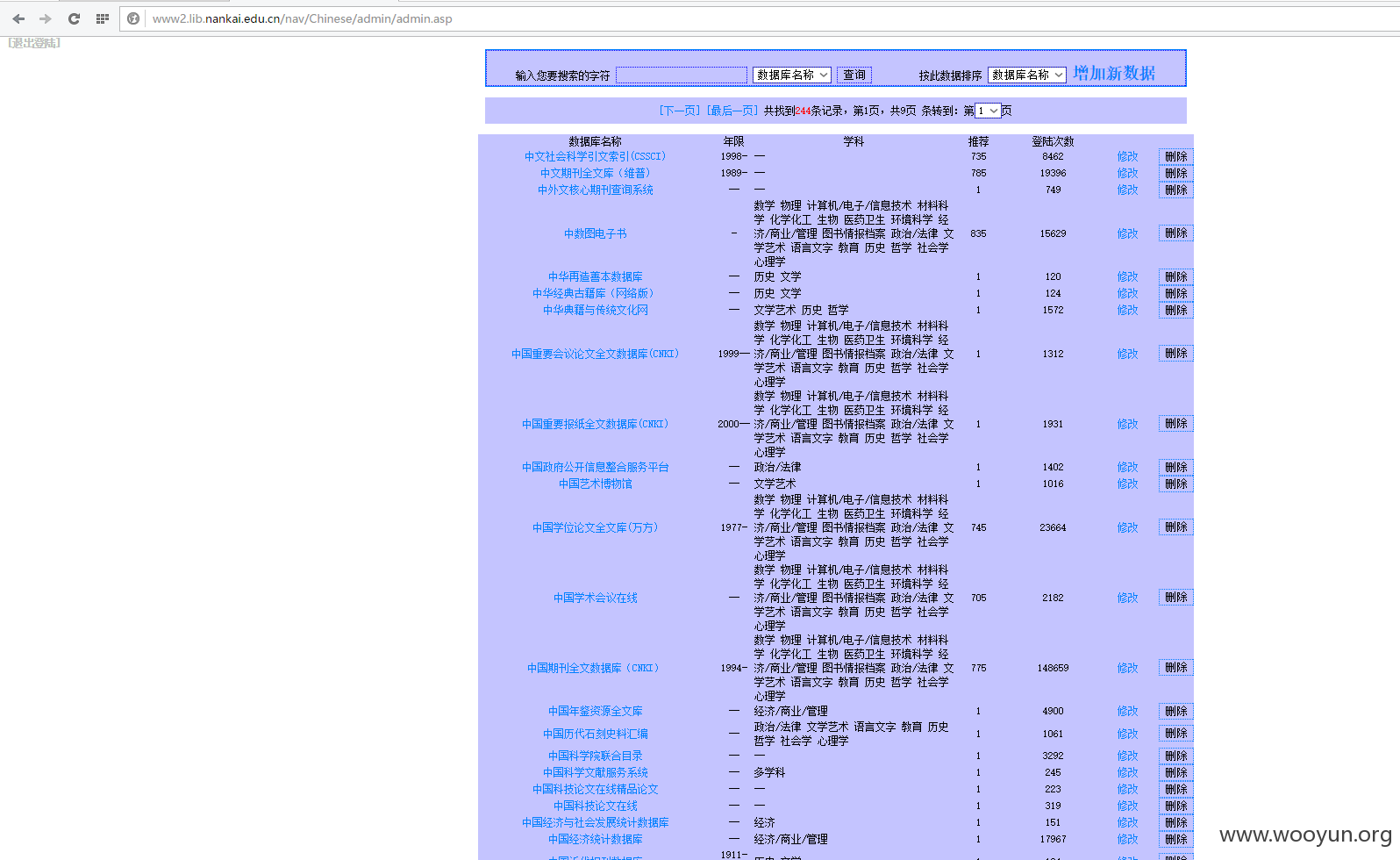Open 中国学术会议在线 link
Image resolution: width=1400 pixels, height=860 pixels.
point(596,598)
